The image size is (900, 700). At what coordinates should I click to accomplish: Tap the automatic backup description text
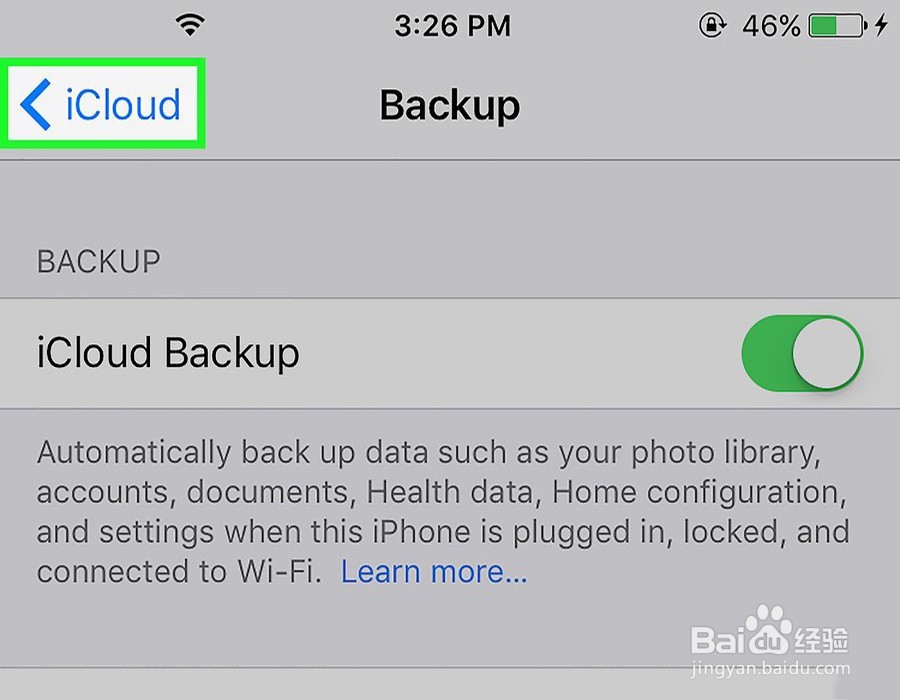coord(443,512)
